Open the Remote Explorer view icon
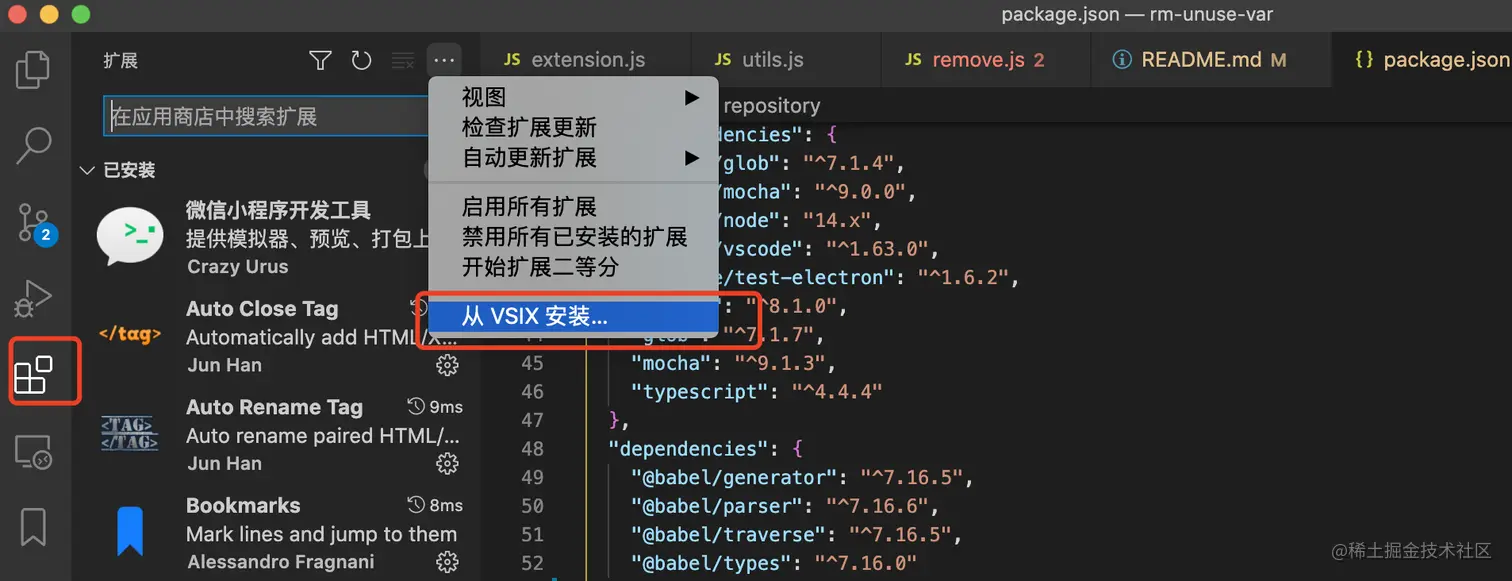The width and height of the screenshot is (1512, 581). pyautogui.click(x=34, y=452)
